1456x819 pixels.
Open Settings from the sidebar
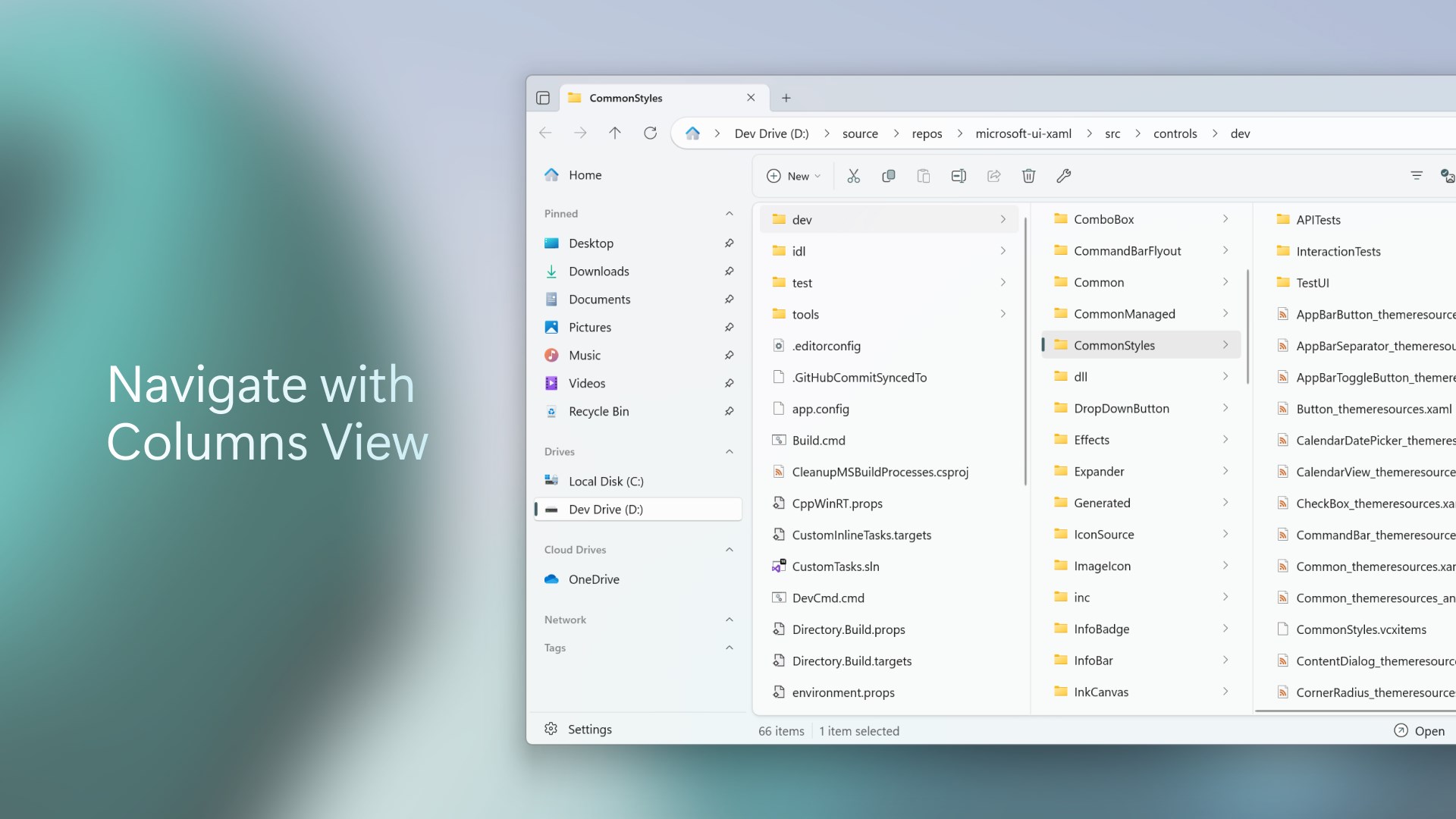[589, 729]
